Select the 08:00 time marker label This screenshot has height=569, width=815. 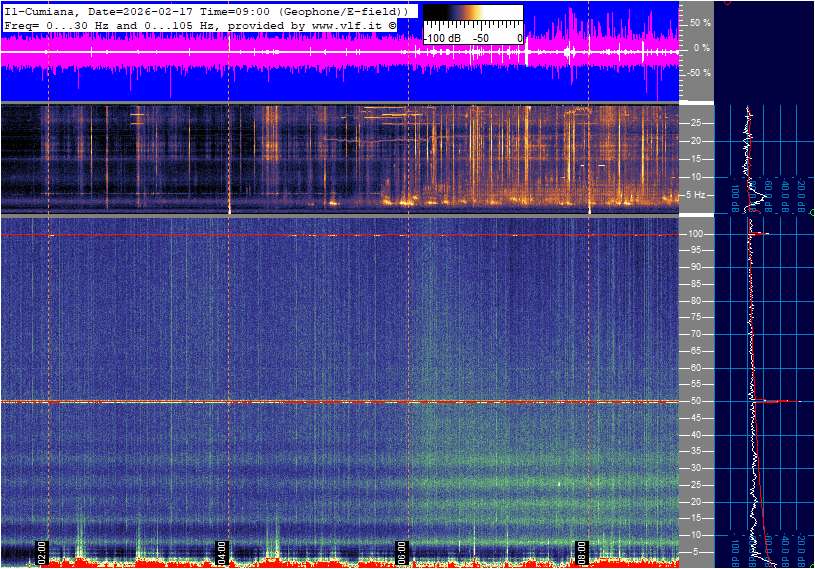click(582, 550)
